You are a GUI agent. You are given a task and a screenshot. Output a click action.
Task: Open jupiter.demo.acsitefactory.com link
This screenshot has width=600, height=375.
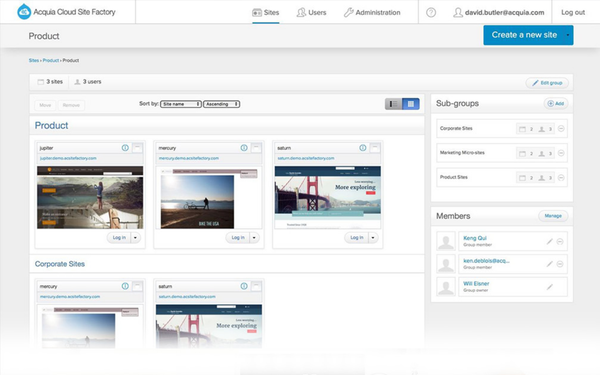(68, 158)
